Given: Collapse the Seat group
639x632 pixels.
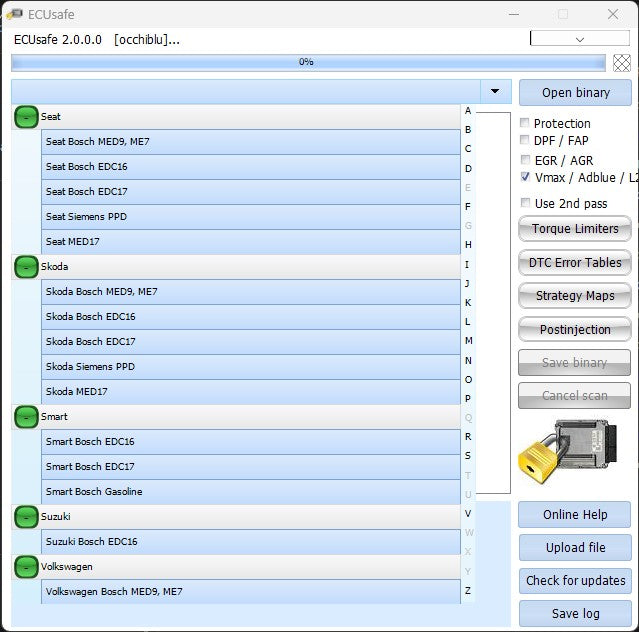Looking at the screenshot, I should [26, 117].
